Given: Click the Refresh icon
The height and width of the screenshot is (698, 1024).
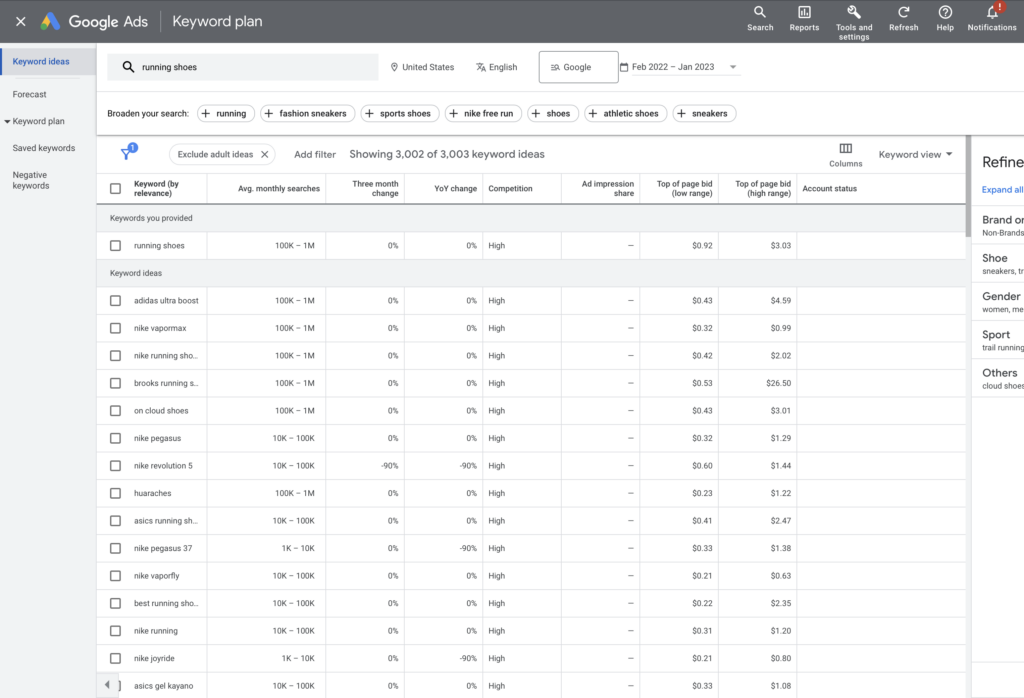Looking at the screenshot, I should pos(904,12).
